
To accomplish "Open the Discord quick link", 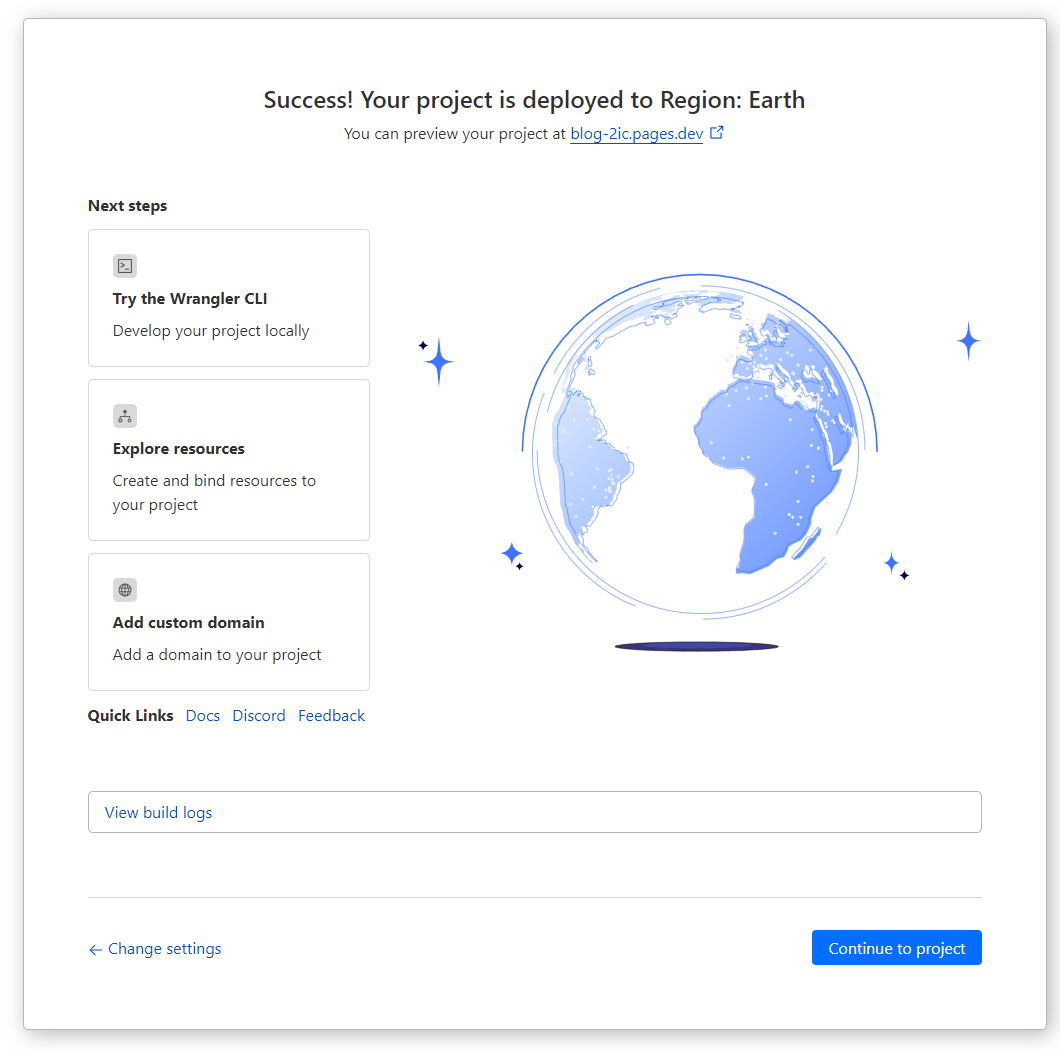I will coord(258,715).
